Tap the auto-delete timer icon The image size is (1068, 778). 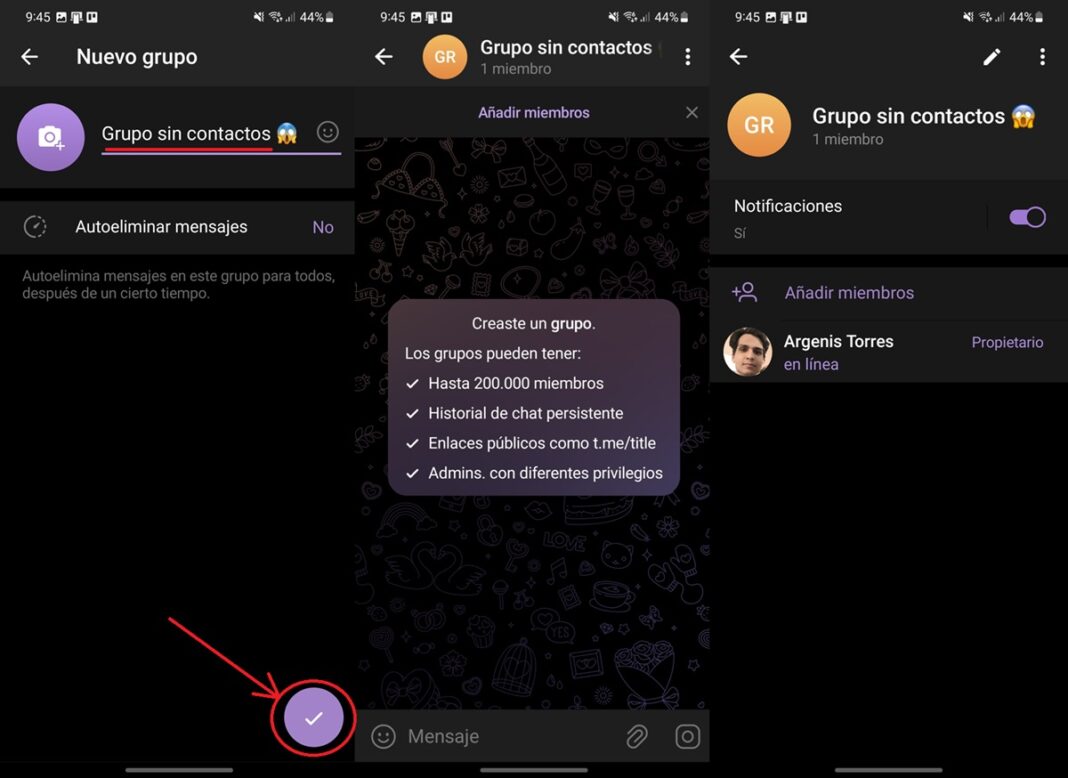(x=35, y=227)
